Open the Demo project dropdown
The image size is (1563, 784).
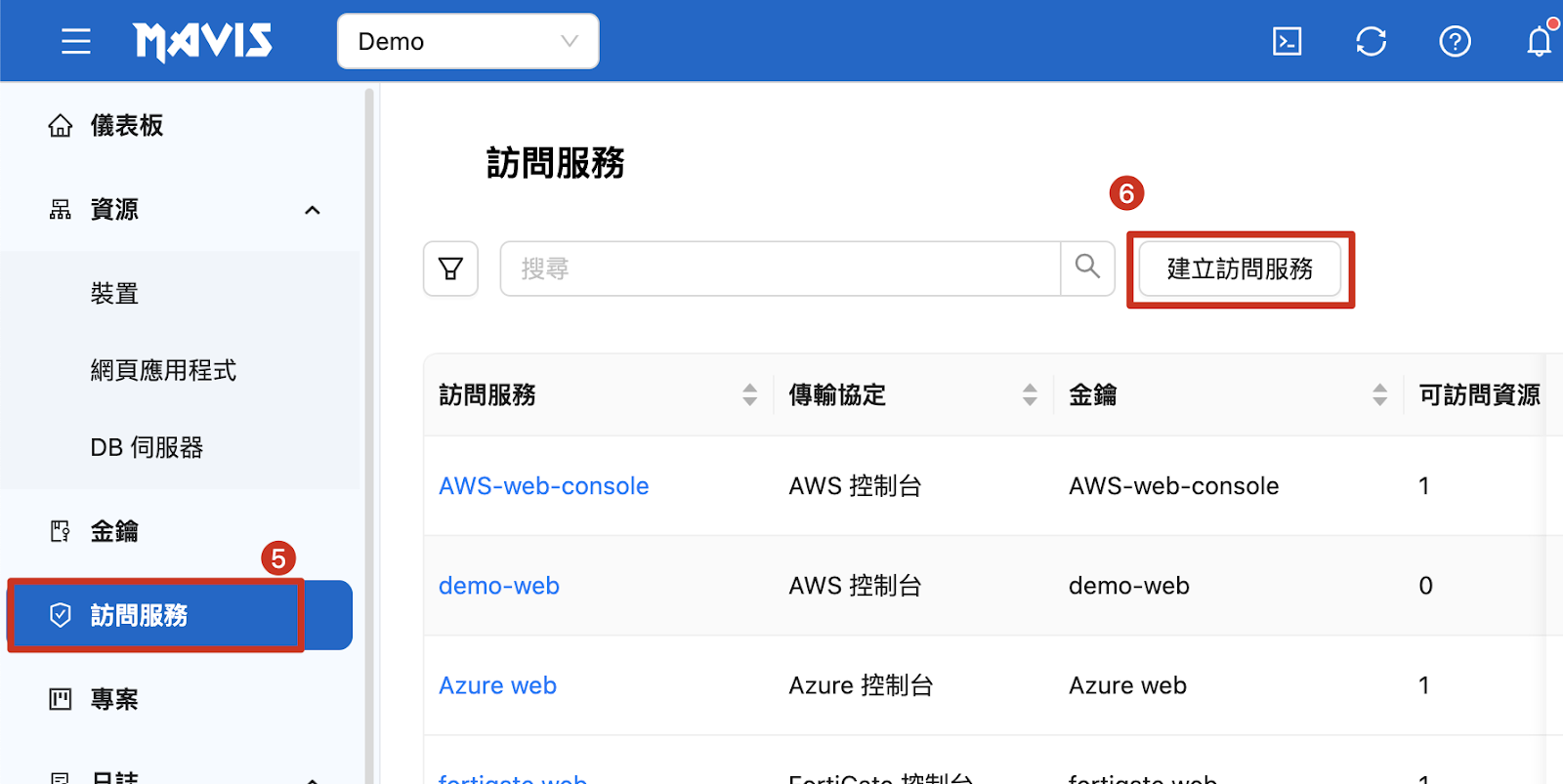coord(467,41)
